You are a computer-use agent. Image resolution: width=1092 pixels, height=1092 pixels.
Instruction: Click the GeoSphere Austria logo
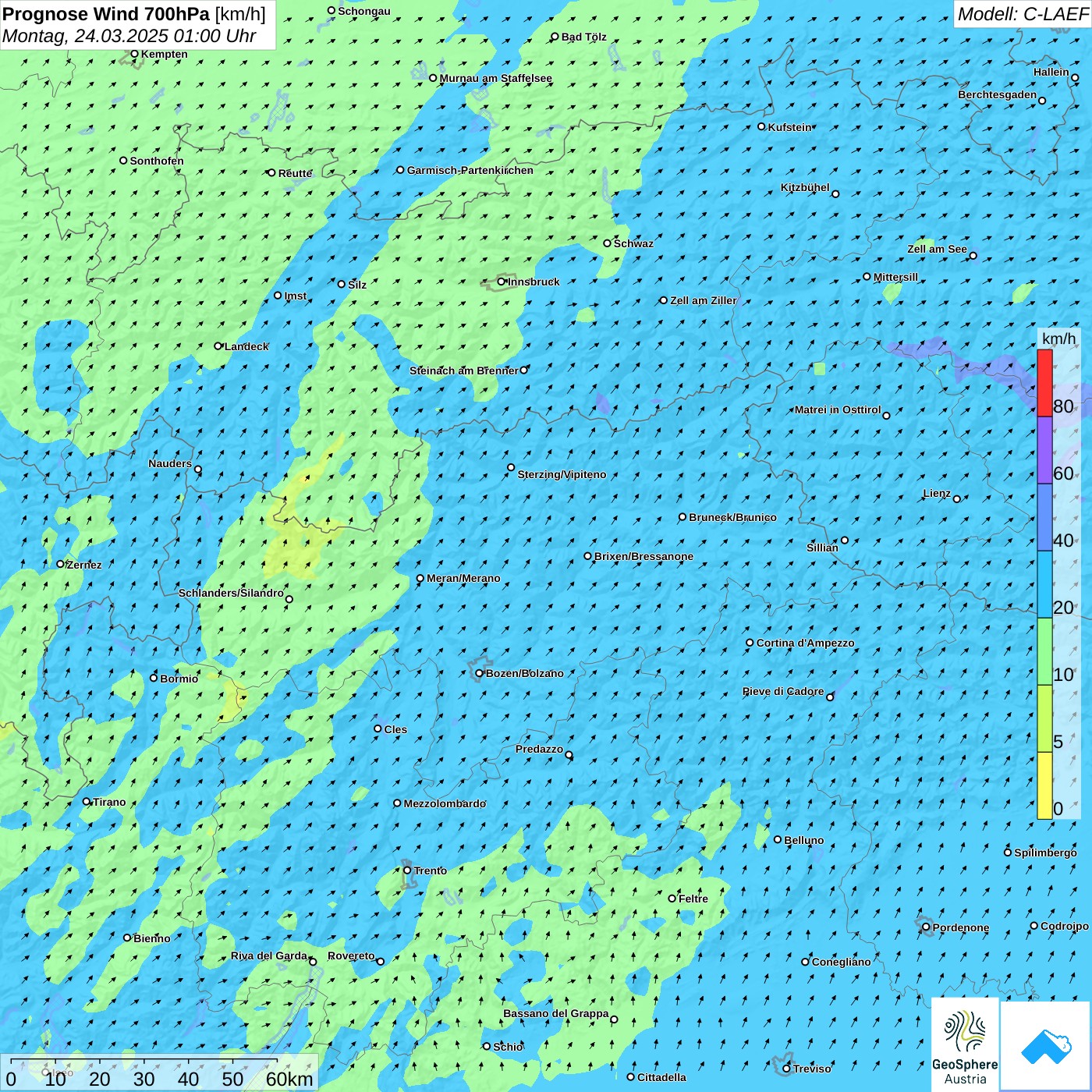click(x=965, y=1044)
